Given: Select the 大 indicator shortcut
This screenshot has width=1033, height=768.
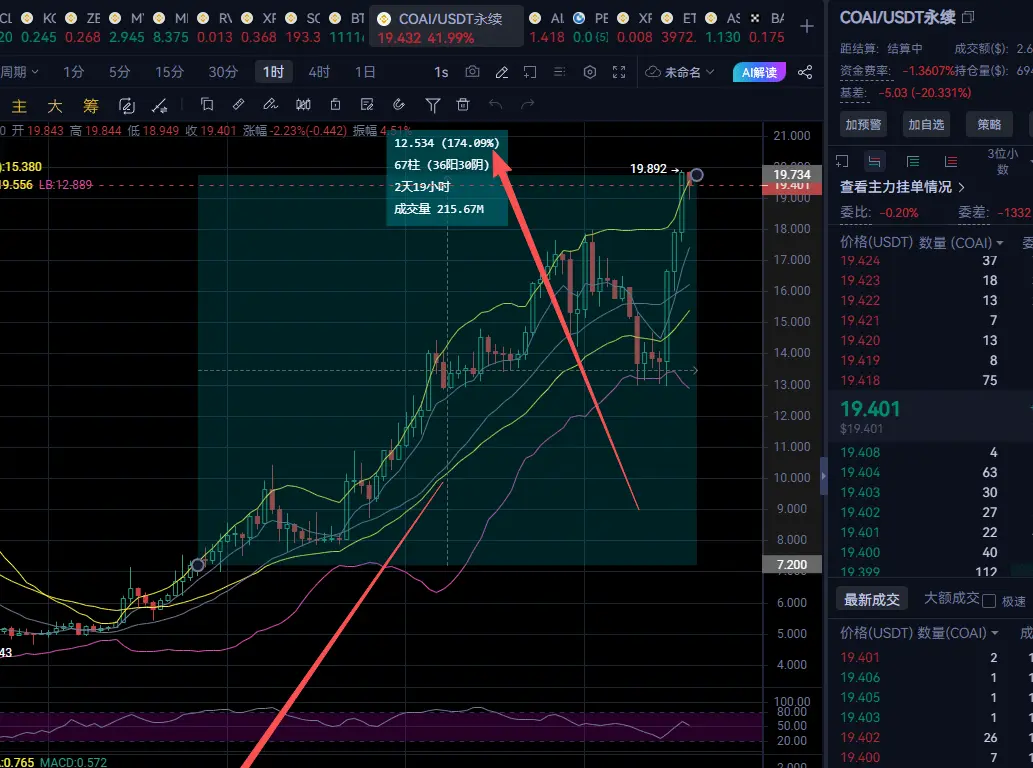Looking at the screenshot, I should (x=55, y=105).
